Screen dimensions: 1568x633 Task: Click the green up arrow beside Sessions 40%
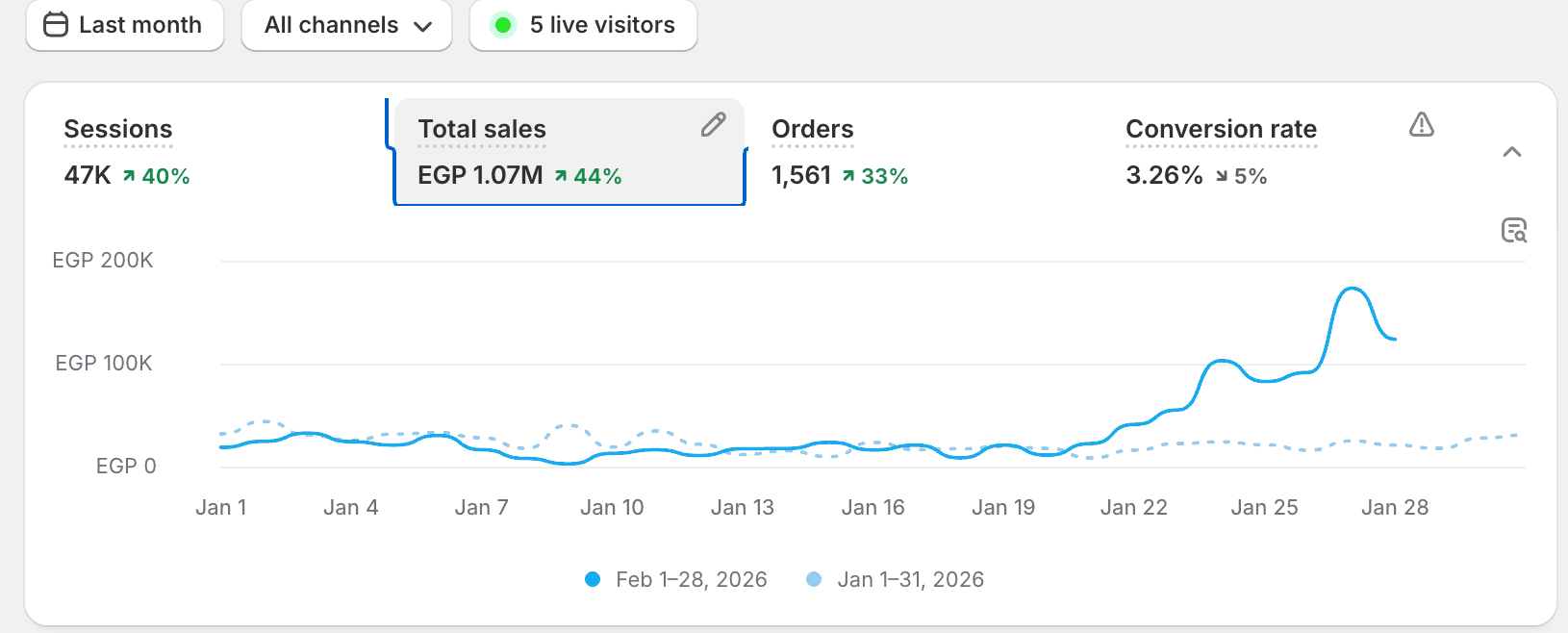(x=129, y=176)
